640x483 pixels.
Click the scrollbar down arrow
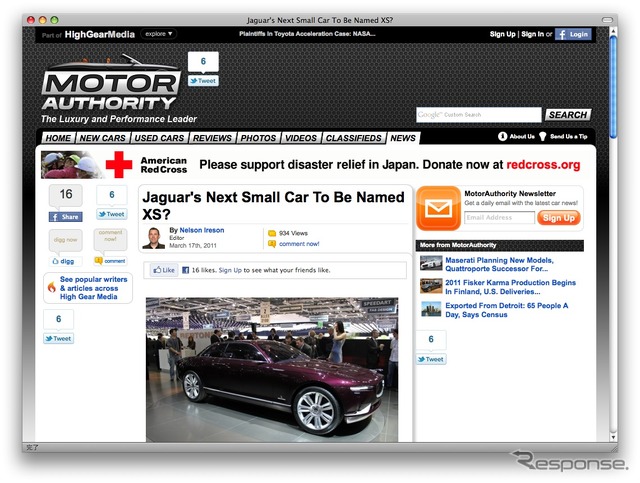pyautogui.click(x=613, y=437)
